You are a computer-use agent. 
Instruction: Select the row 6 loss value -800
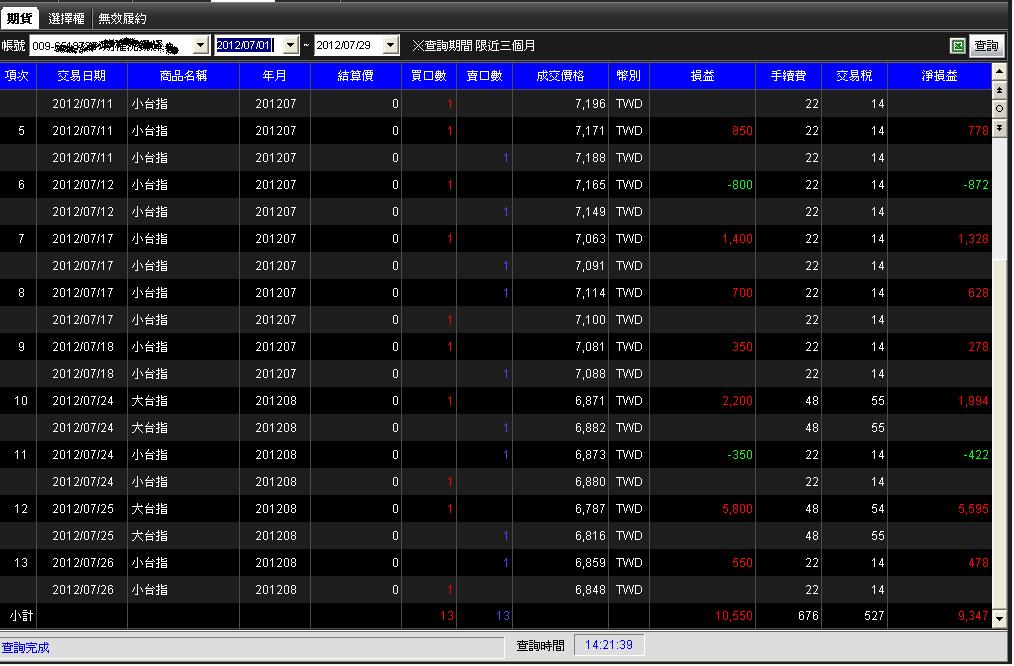tap(740, 185)
